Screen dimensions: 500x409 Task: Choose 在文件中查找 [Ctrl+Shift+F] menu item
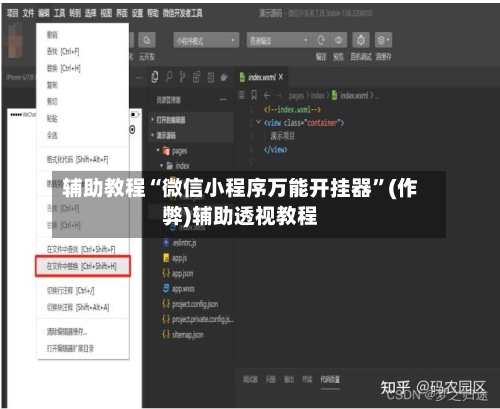tap(82, 249)
